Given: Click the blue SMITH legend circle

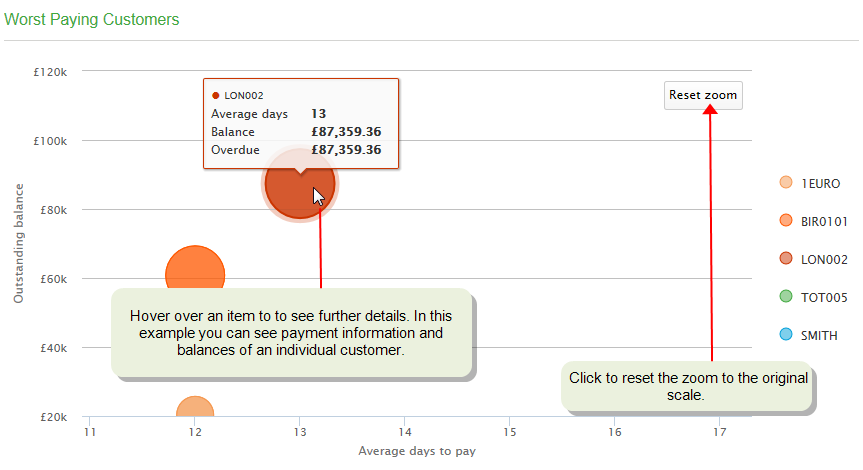Looking at the screenshot, I should pos(786,334).
